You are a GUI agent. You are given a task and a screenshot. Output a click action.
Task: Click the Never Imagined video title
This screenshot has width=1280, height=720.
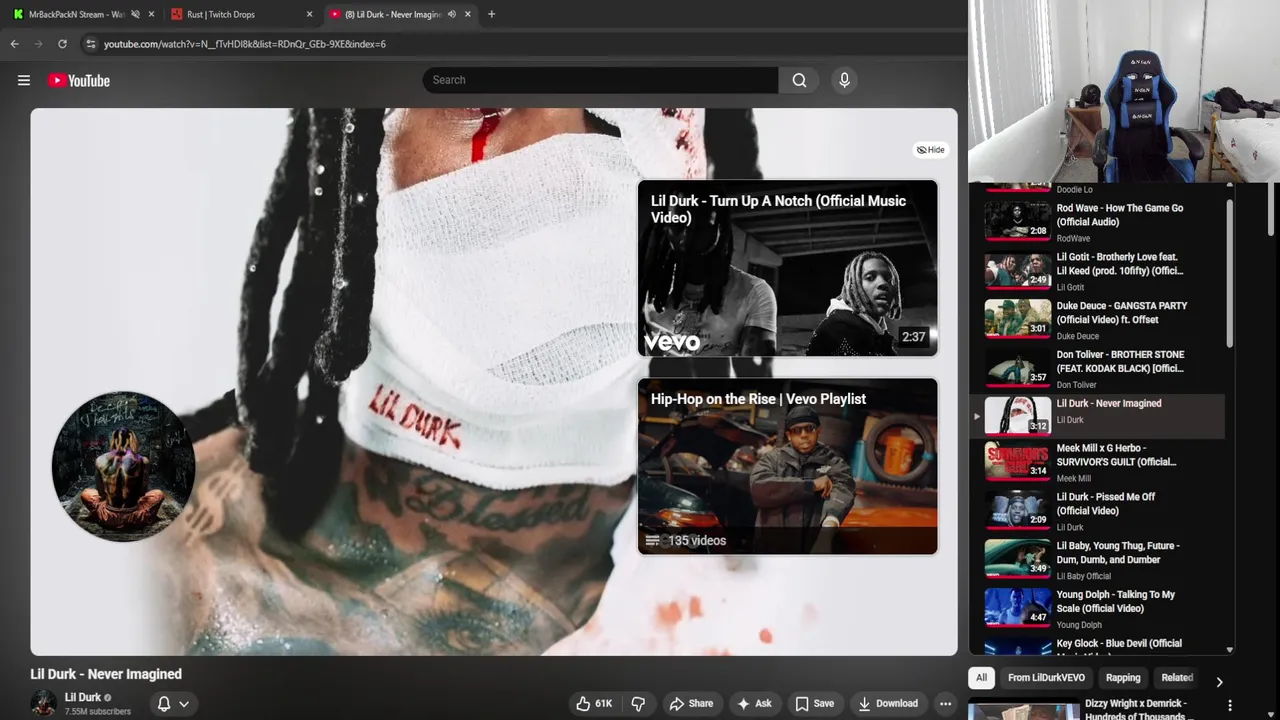pos(106,674)
